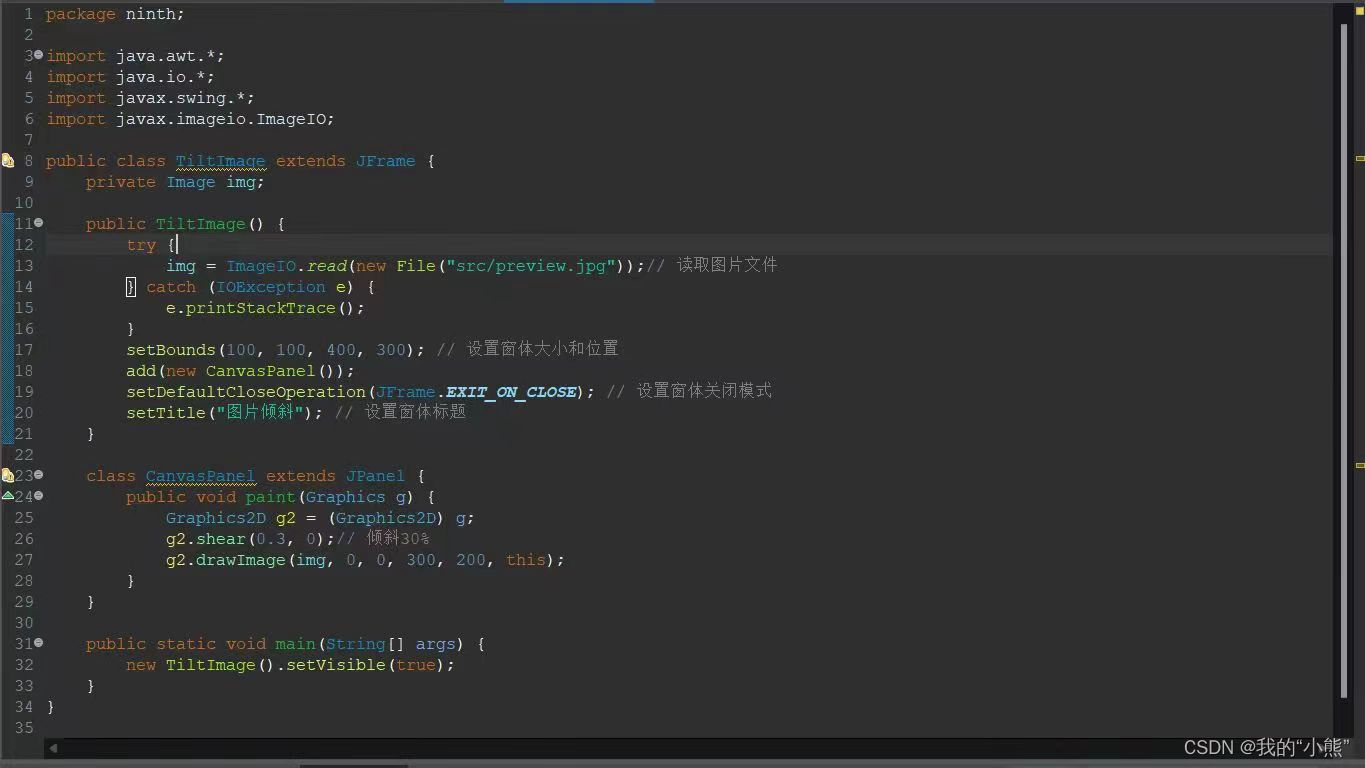The width and height of the screenshot is (1365, 768).
Task: Click 'true' argument on line 32
Action: coord(415,665)
